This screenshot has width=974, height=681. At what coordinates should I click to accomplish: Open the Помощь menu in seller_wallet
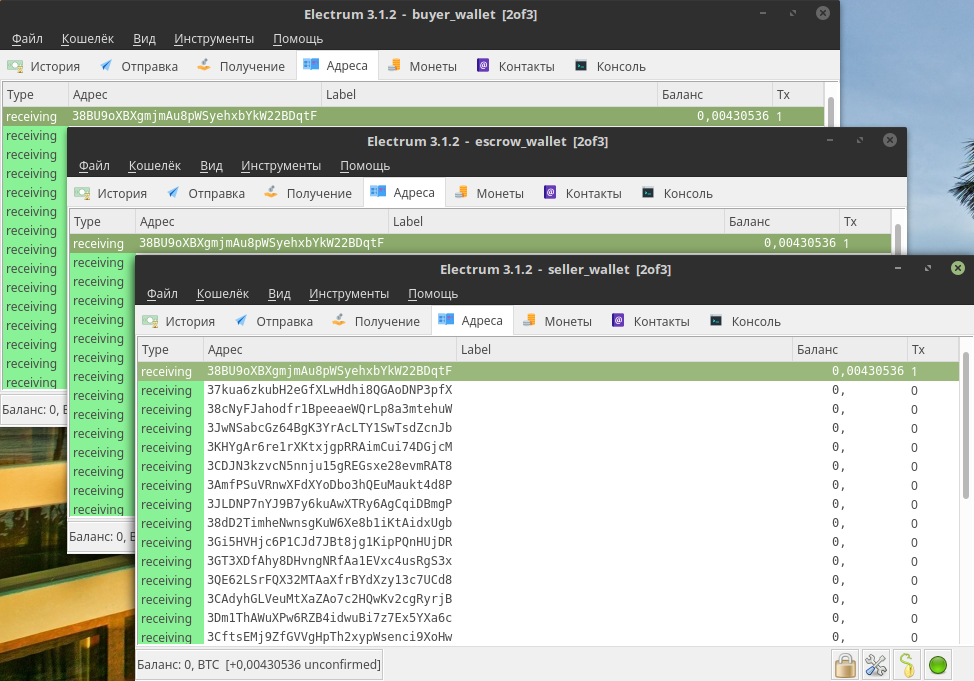coord(433,294)
